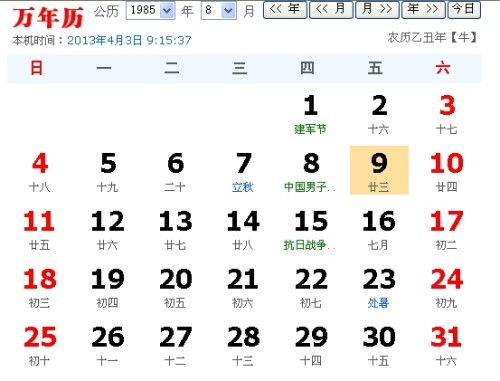Image resolution: width=500 pixels, height=381 pixels.
Task: Select date 16 marked 七月
Action: tap(379, 230)
